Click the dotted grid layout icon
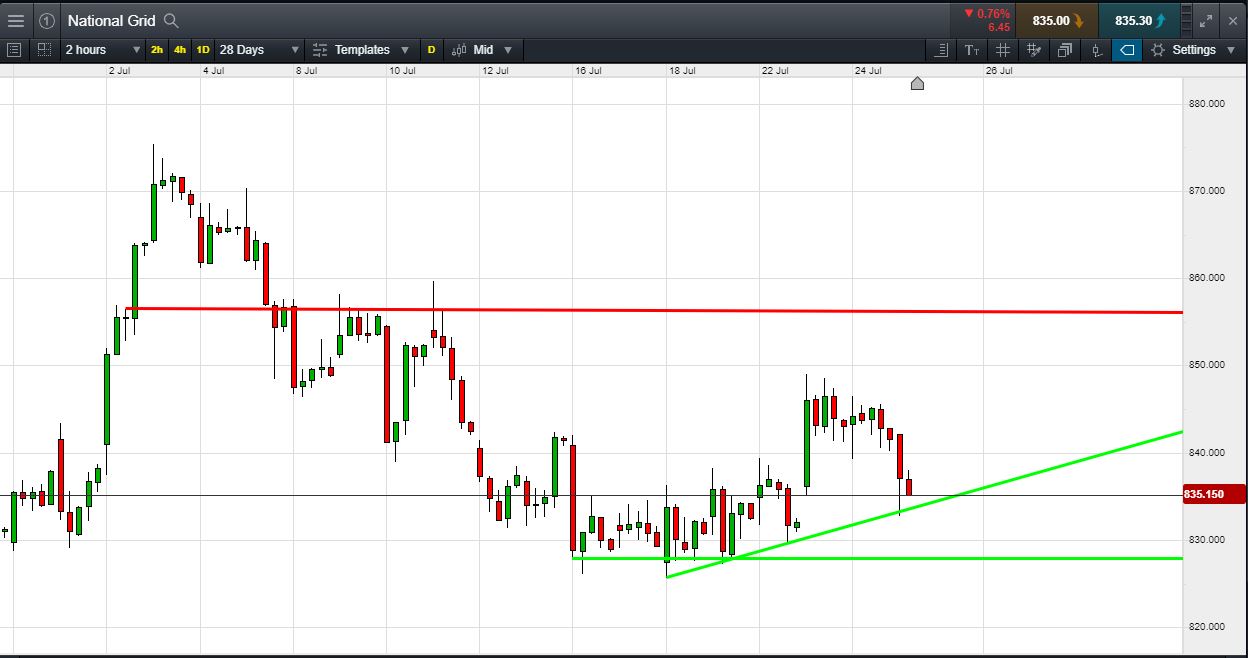Screen dimensions: 1248x658 pyautogui.click(x=44, y=49)
